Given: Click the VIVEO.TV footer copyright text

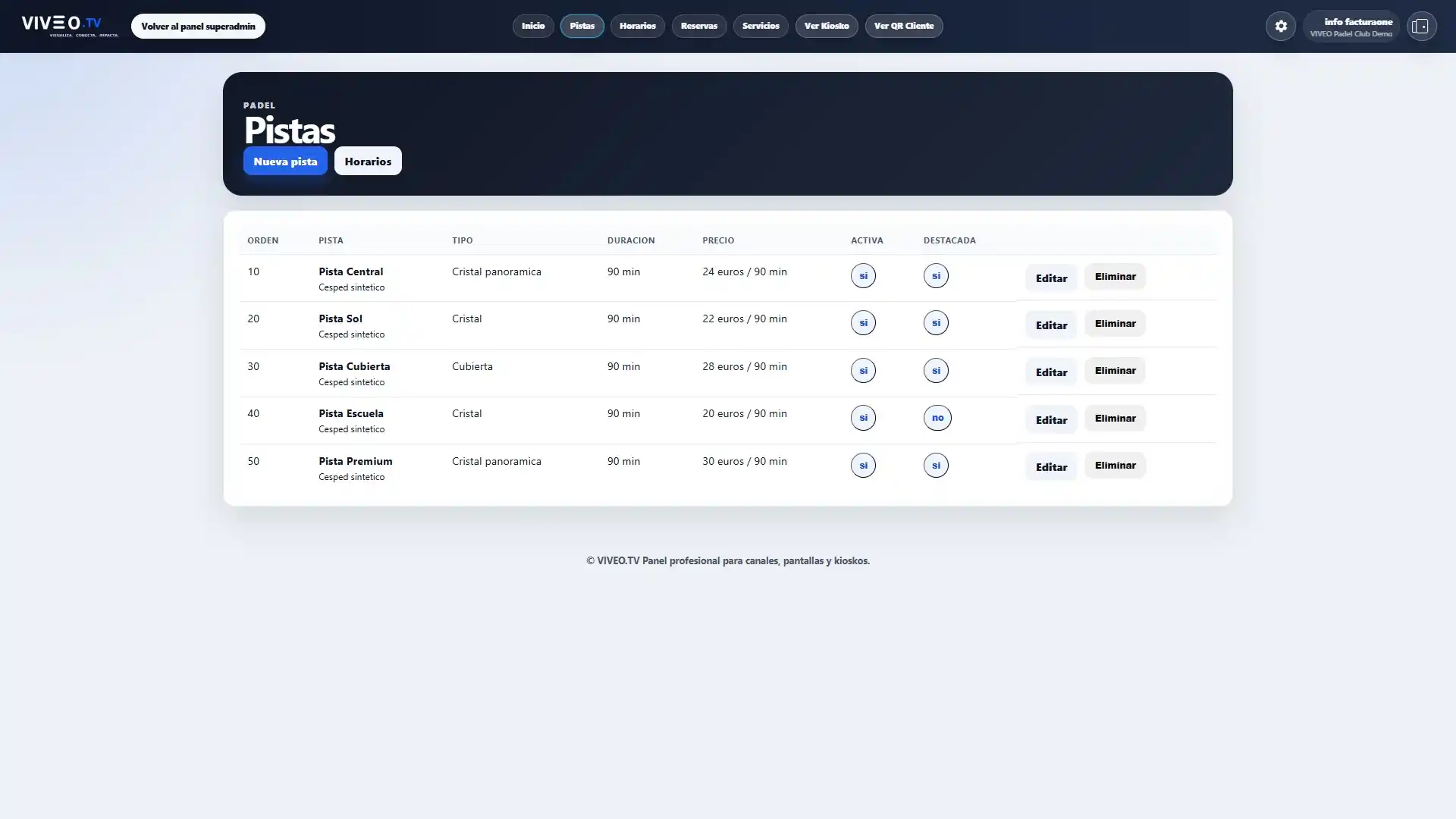Looking at the screenshot, I should coord(728,561).
